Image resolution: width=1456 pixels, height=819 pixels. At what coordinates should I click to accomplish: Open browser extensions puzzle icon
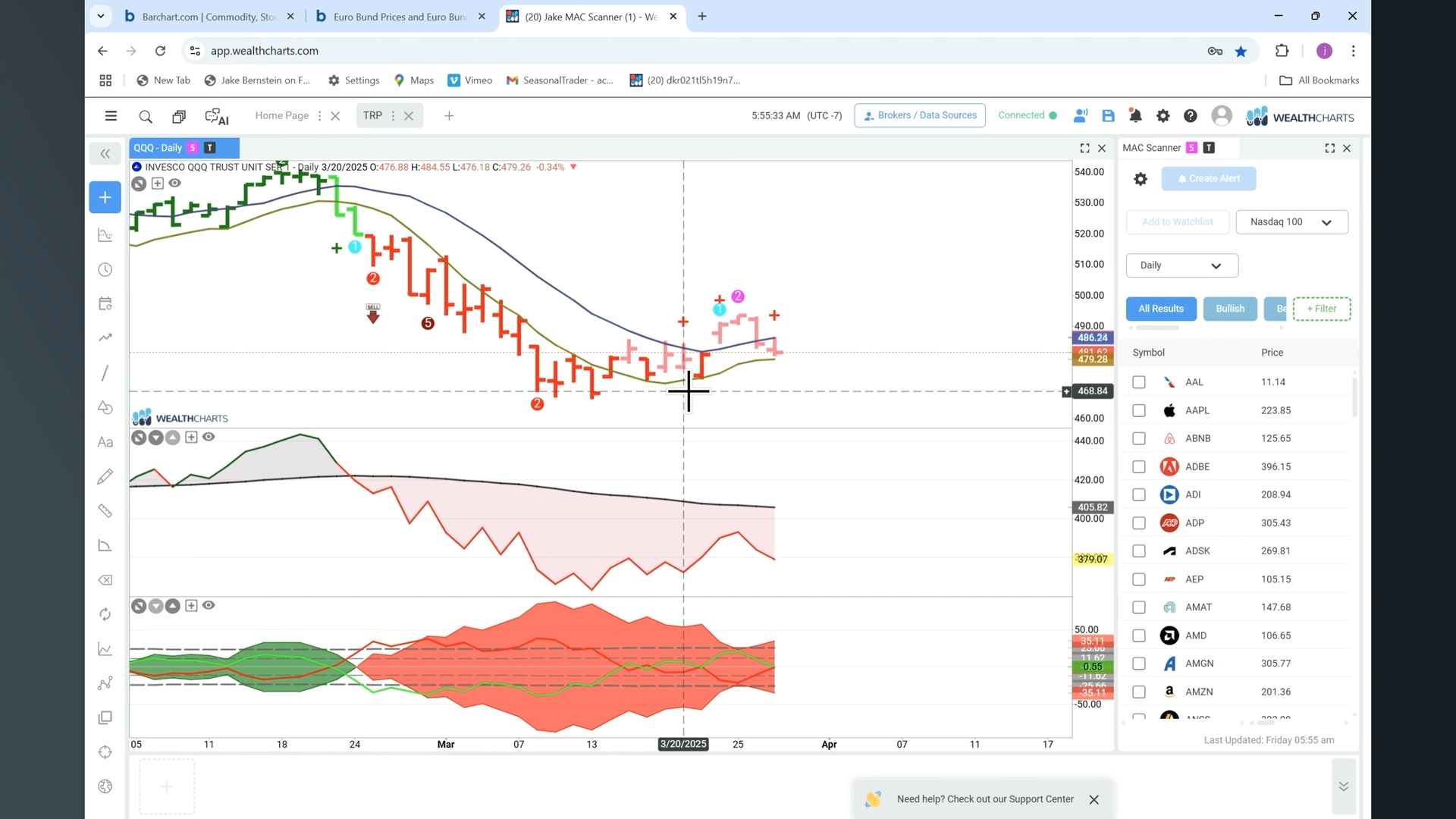pyautogui.click(x=1282, y=51)
